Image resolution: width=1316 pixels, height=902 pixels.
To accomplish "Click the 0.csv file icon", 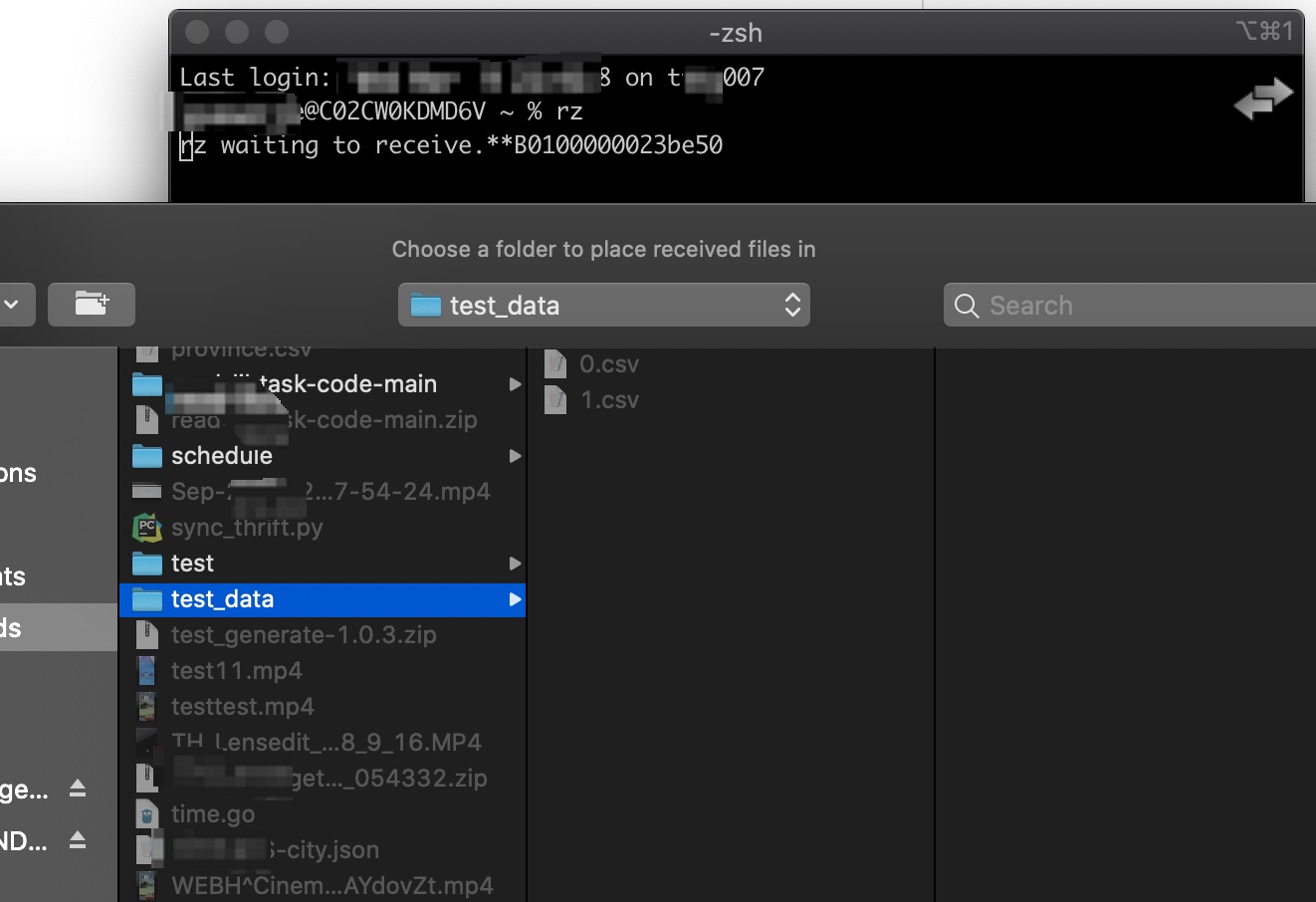I will (x=555, y=364).
